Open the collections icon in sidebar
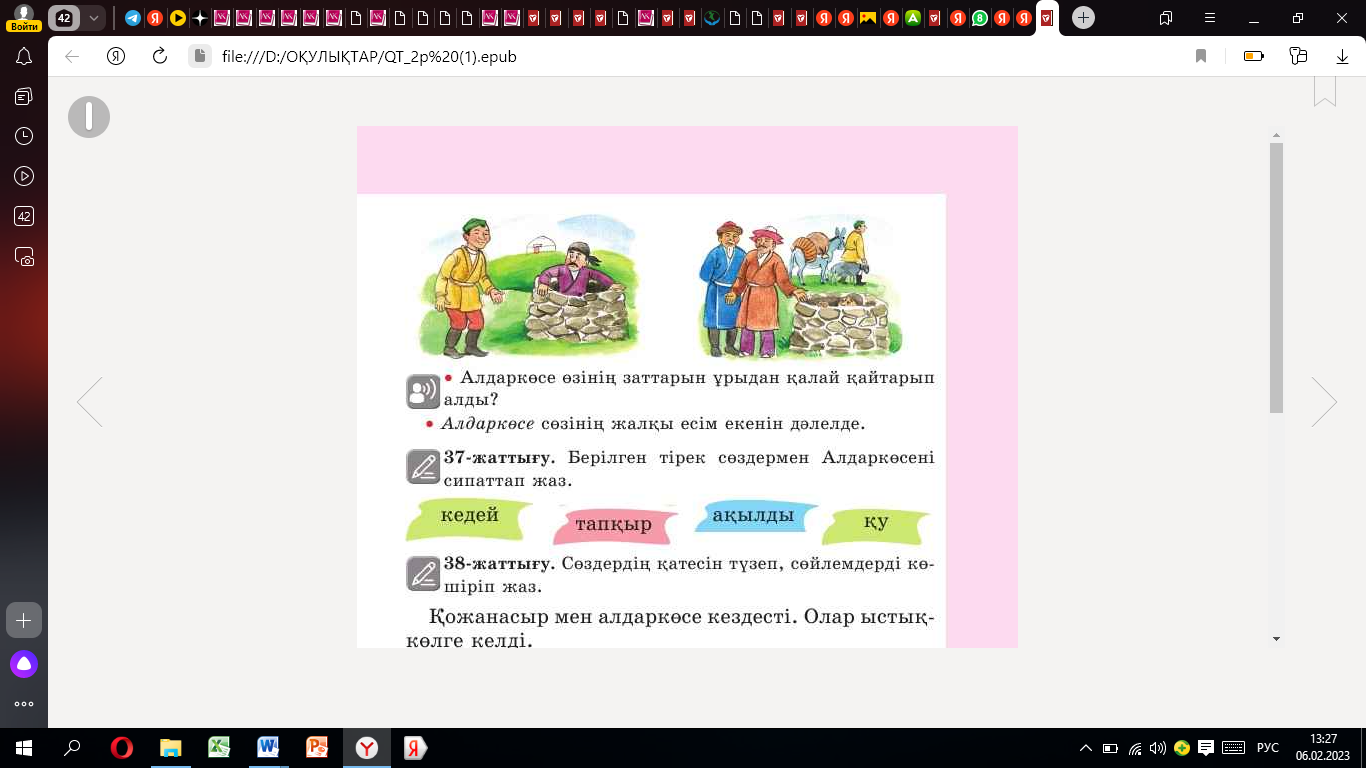The width and height of the screenshot is (1366, 768). 24,96
